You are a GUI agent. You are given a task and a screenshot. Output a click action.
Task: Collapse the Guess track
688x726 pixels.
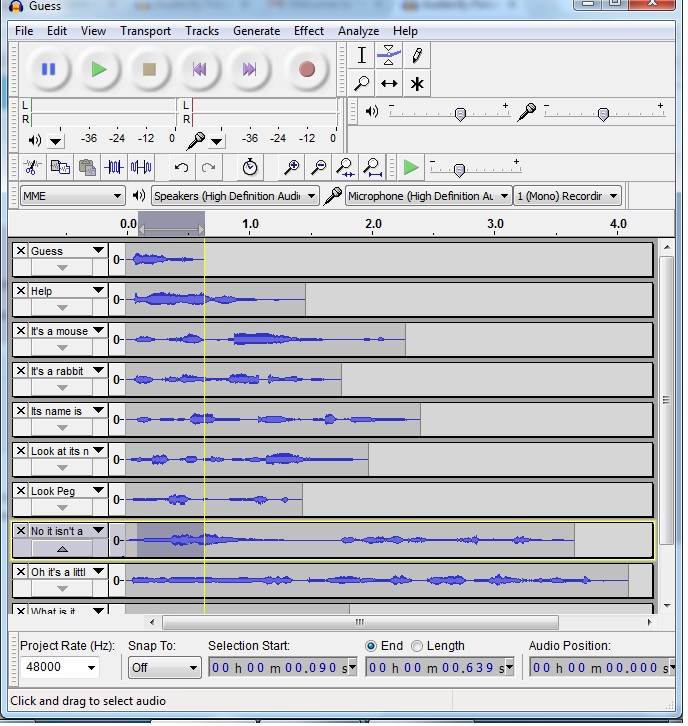pos(62,268)
